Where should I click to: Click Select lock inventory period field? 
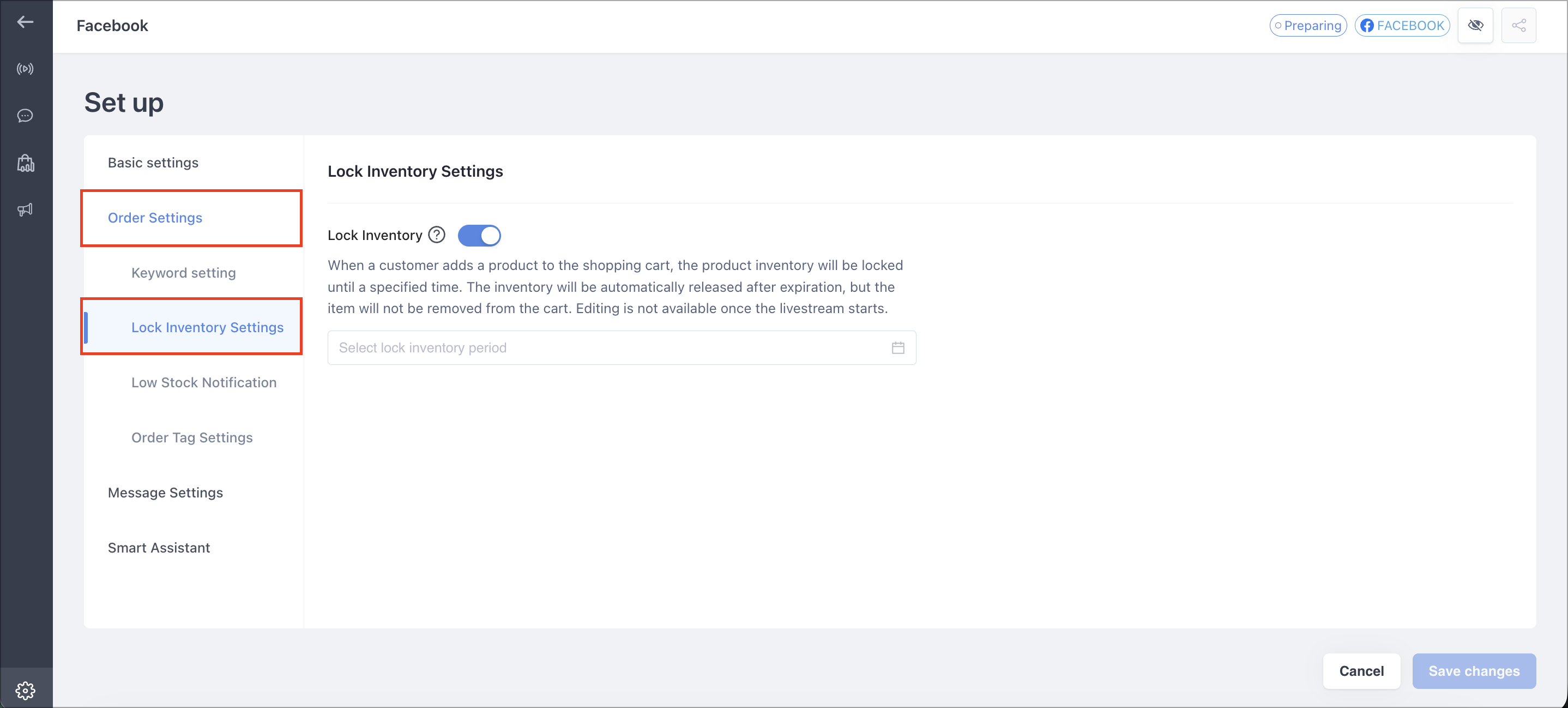click(x=622, y=347)
